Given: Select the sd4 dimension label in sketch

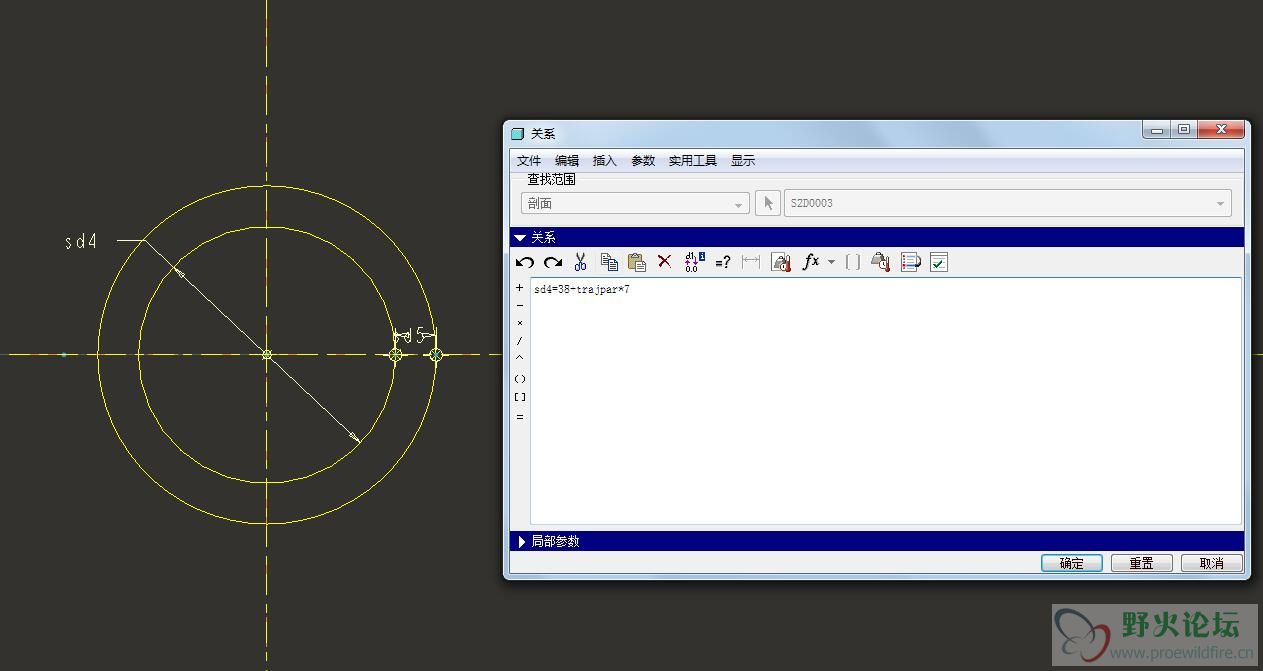Looking at the screenshot, I should (81, 241).
